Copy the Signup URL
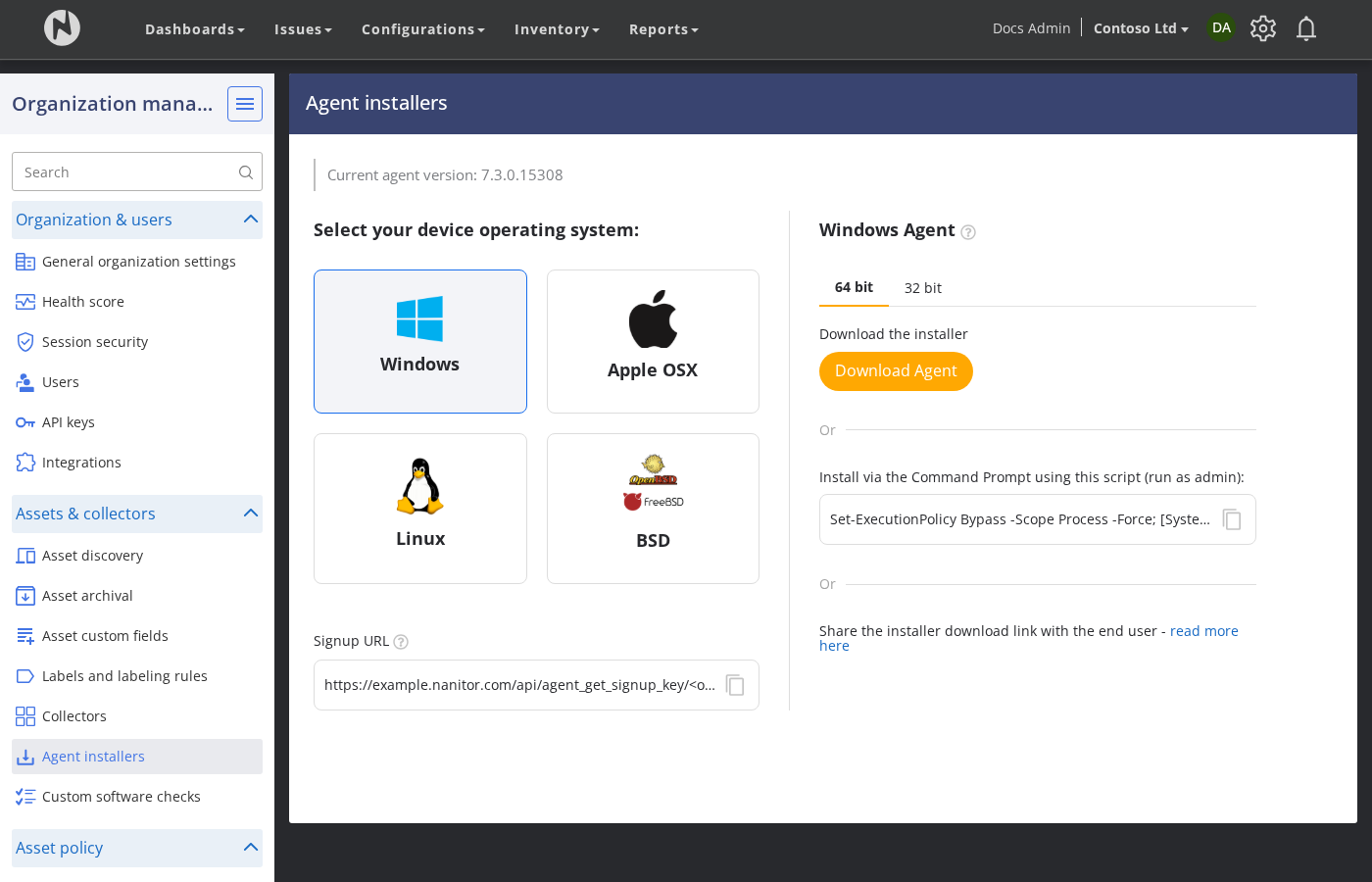 (x=735, y=685)
